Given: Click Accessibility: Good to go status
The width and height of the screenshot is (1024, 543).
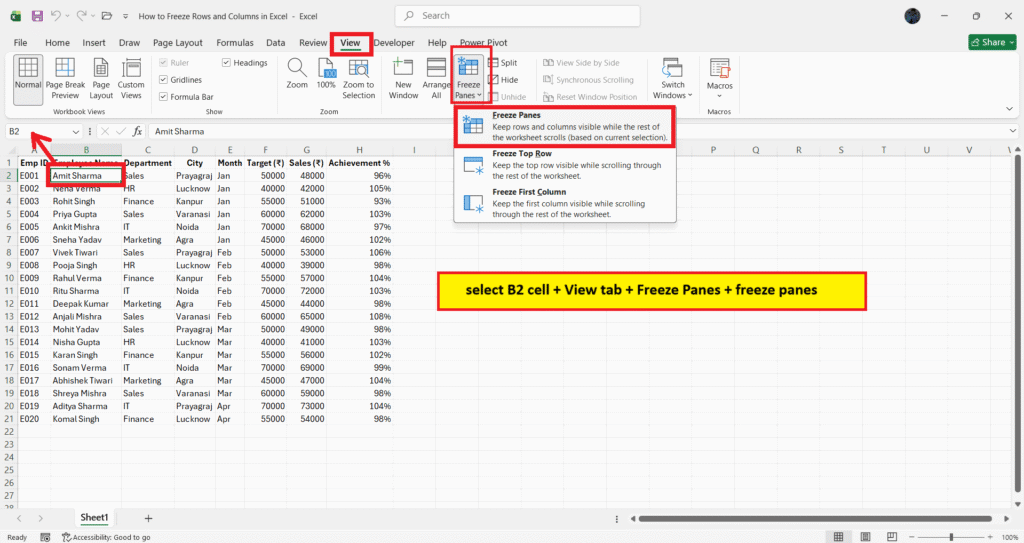Looking at the screenshot, I should 106,537.
